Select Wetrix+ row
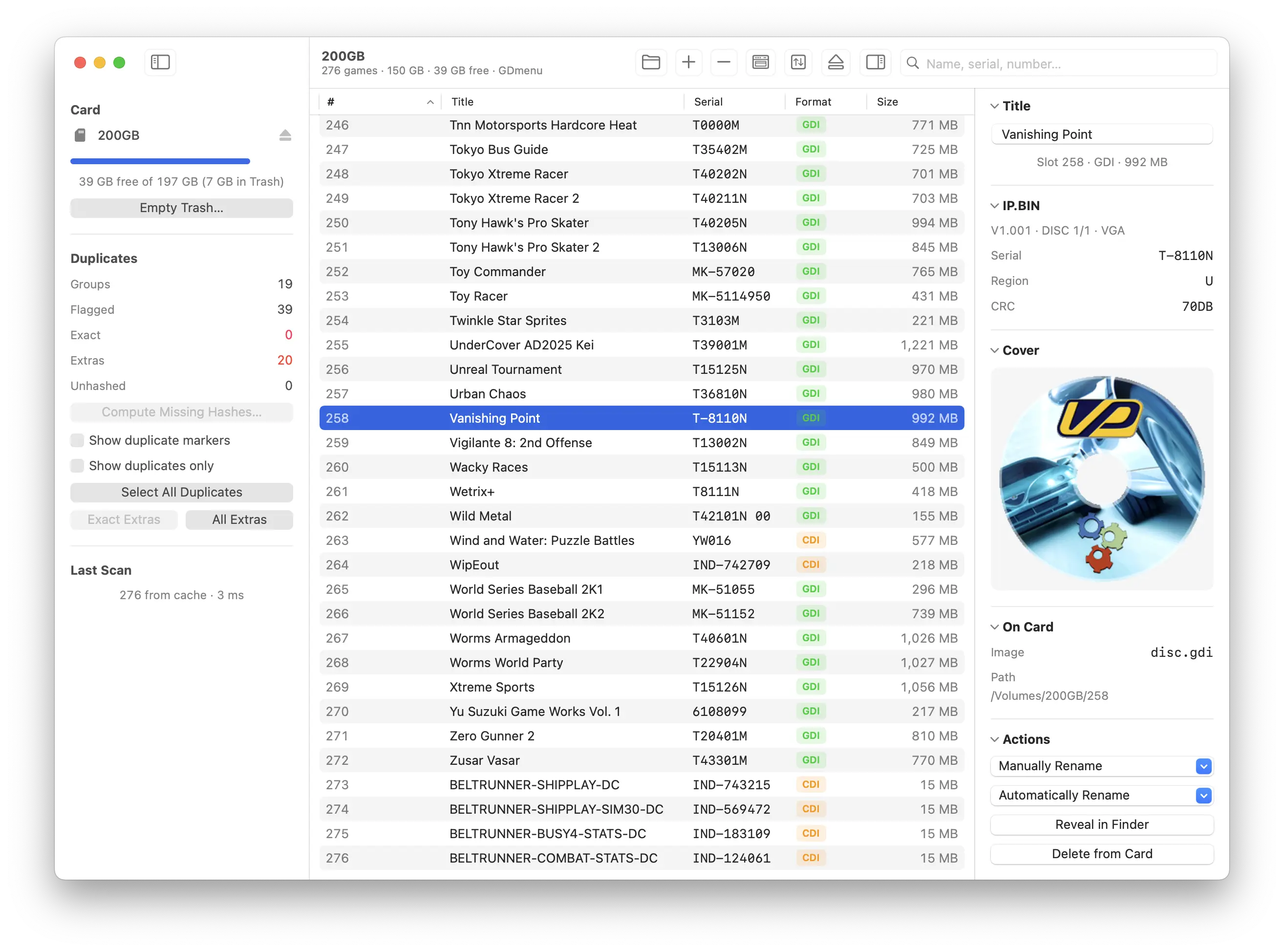Screen dimensions: 1284x952 click(641, 492)
